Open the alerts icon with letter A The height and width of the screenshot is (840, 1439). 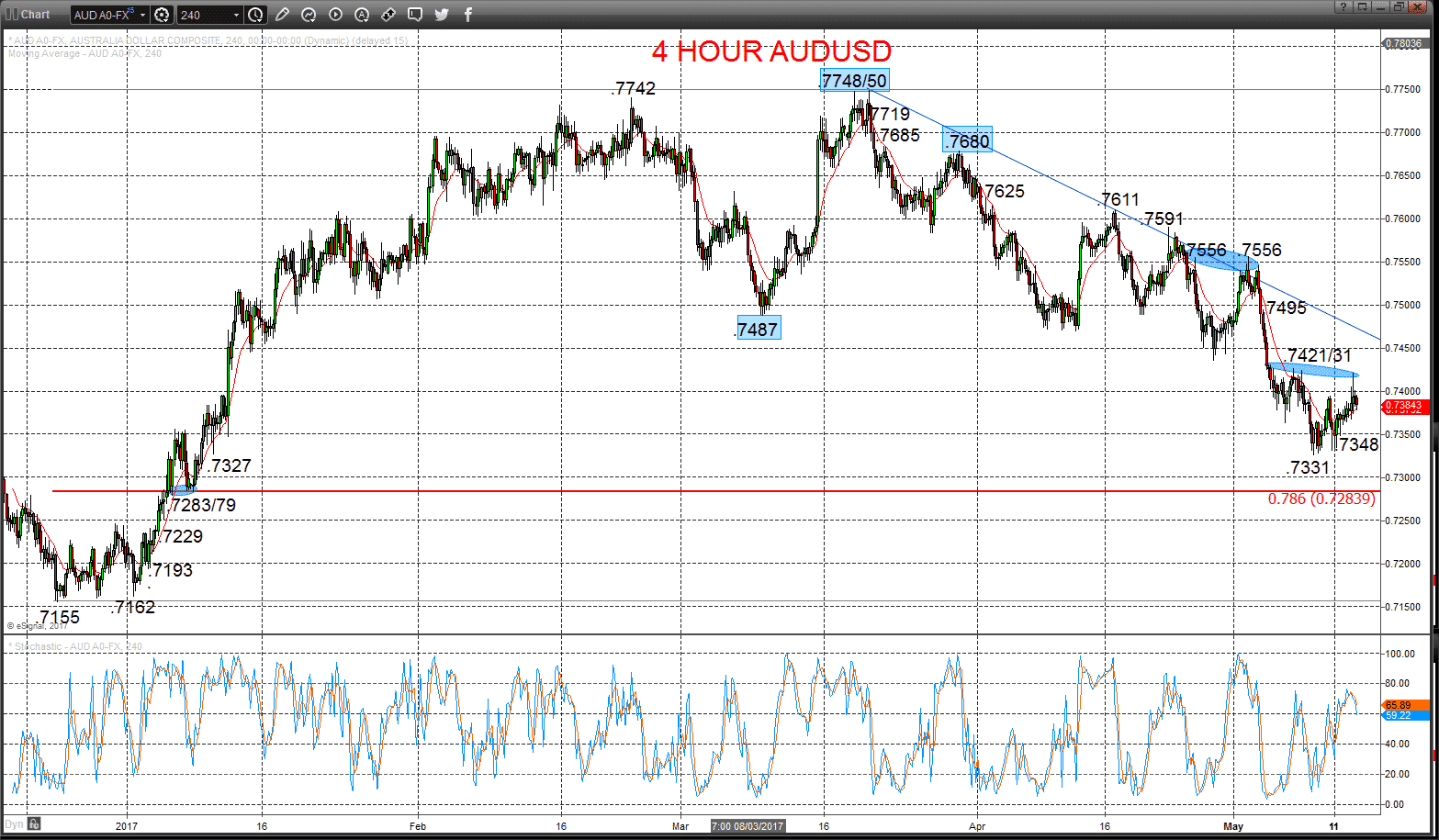(362, 15)
